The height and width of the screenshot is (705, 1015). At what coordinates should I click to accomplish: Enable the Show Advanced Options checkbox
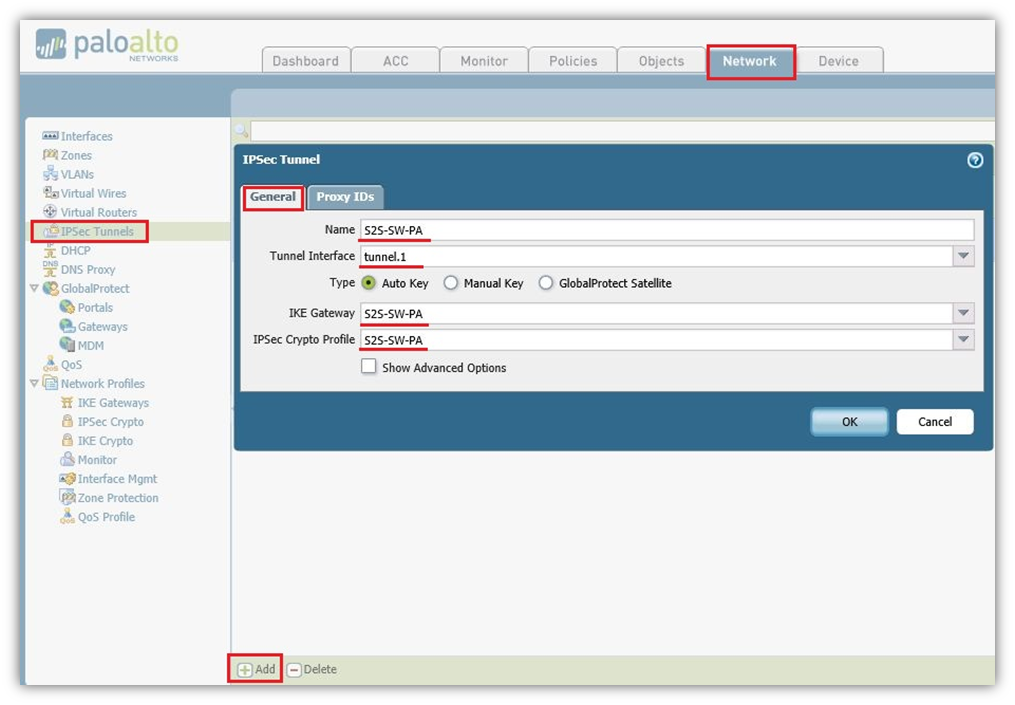click(369, 367)
